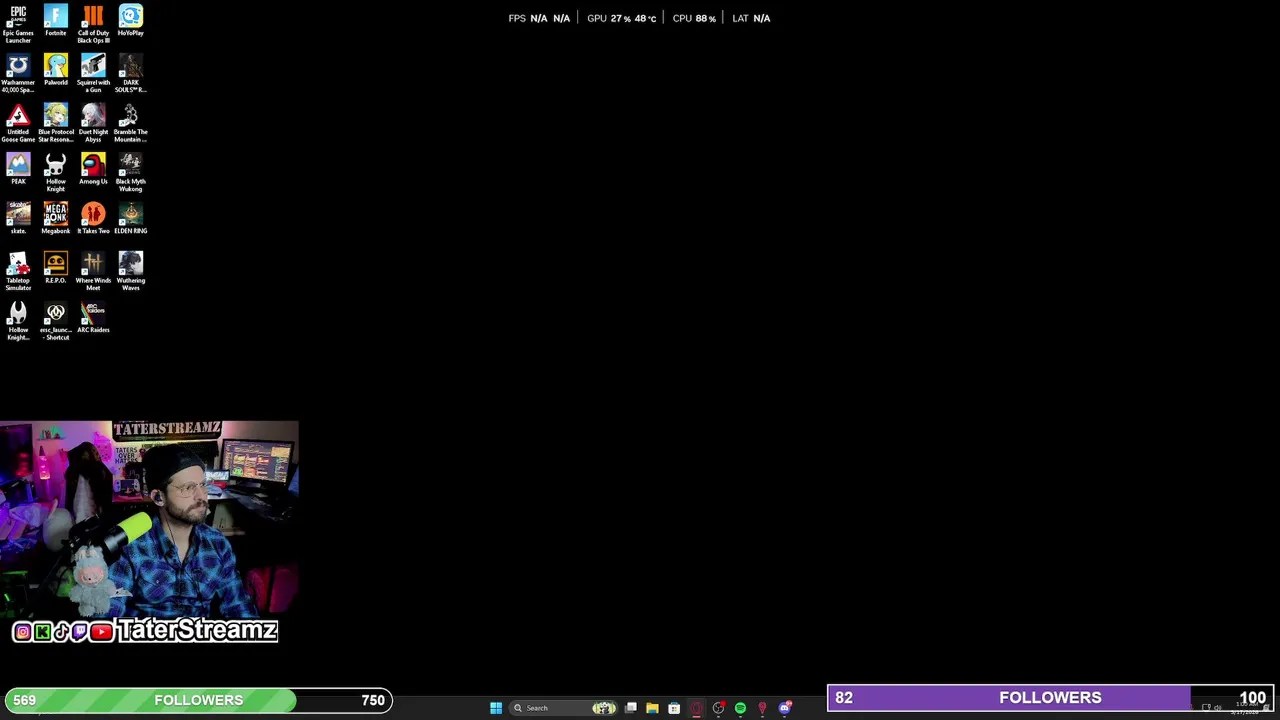Click the R.E.P.O. game shortcut
This screenshot has height=720, width=1280.
click(56, 269)
